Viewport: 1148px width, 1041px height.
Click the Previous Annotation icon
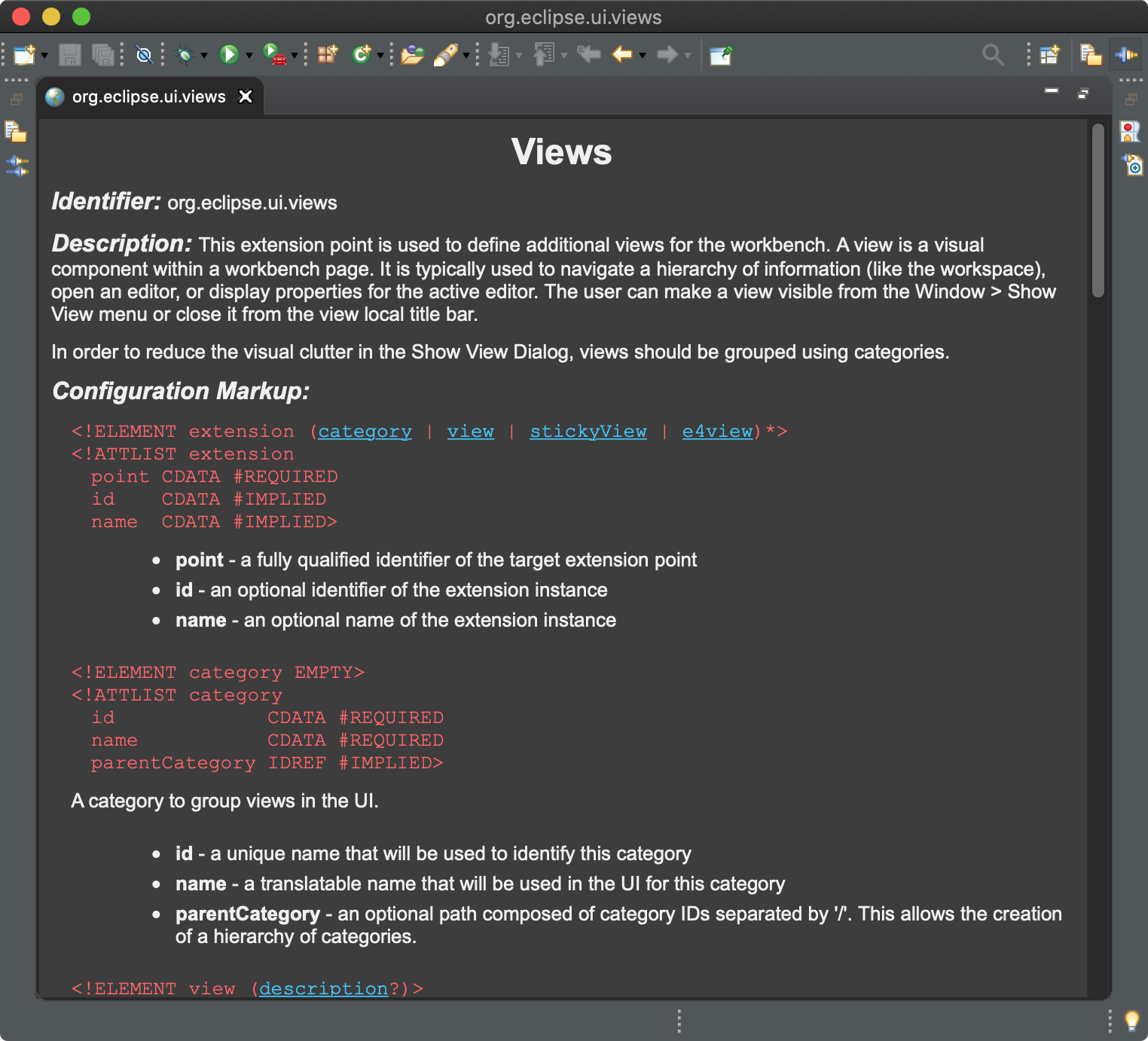tap(545, 55)
